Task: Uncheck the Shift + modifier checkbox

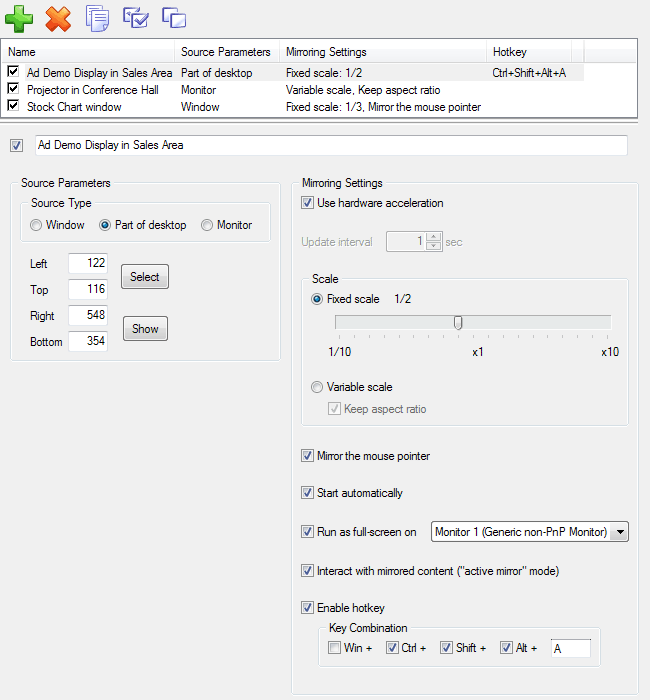Action: [446, 647]
